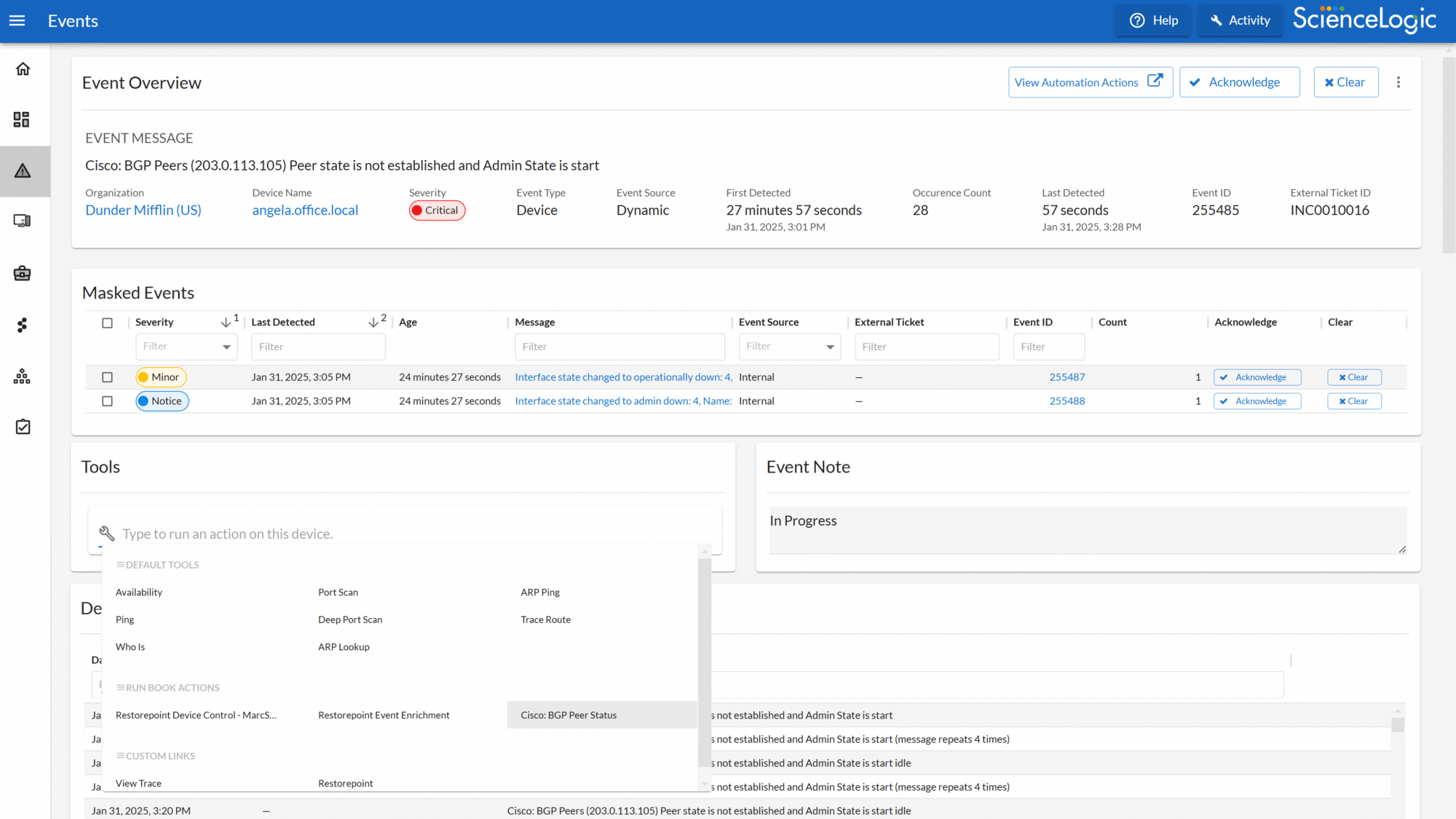Click the wrench icon in Tools search

click(x=106, y=534)
